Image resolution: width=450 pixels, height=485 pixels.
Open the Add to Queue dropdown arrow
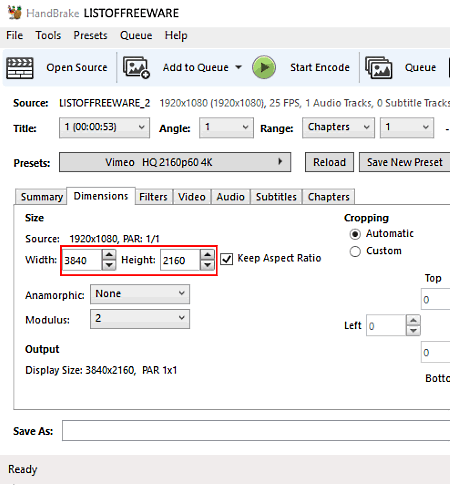[x=238, y=67]
